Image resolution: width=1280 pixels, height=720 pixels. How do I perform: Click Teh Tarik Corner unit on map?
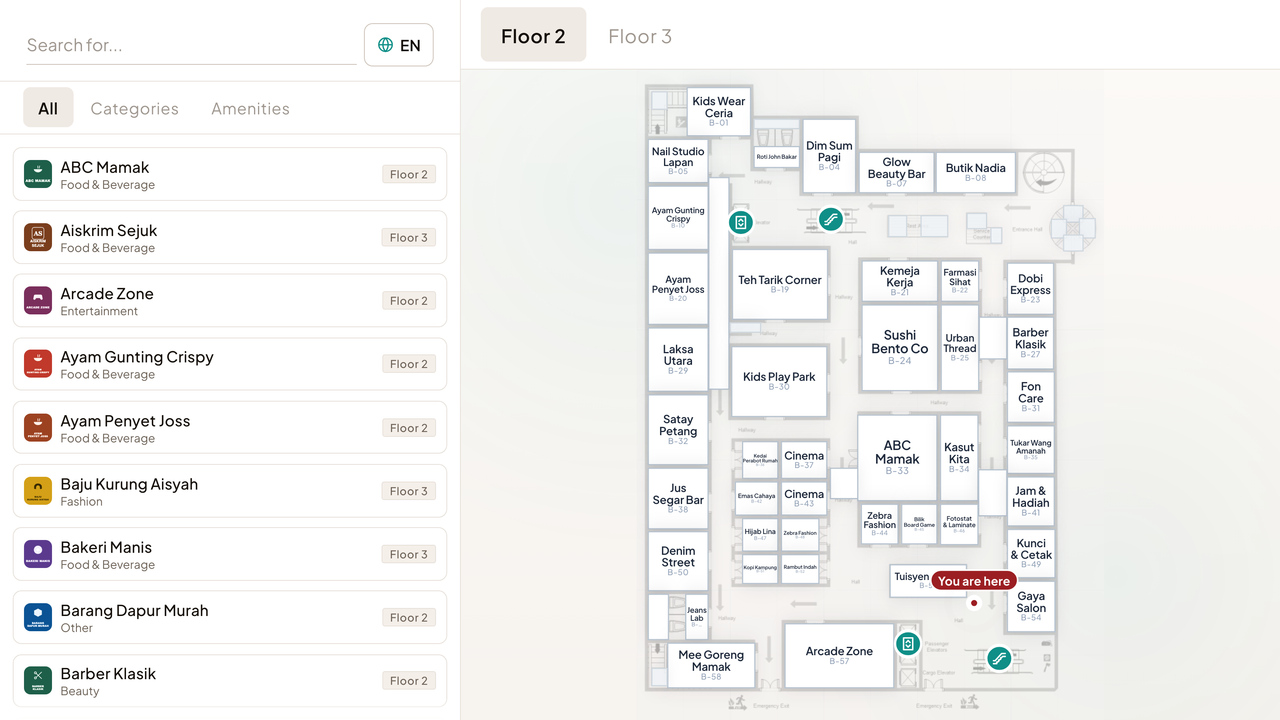[x=780, y=284]
